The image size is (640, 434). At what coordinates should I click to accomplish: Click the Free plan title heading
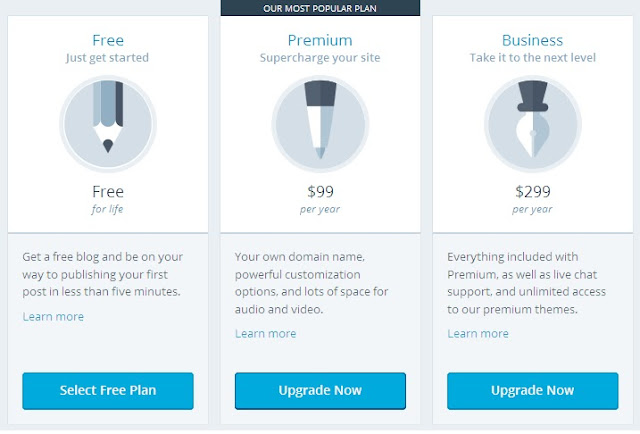pos(108,40)
